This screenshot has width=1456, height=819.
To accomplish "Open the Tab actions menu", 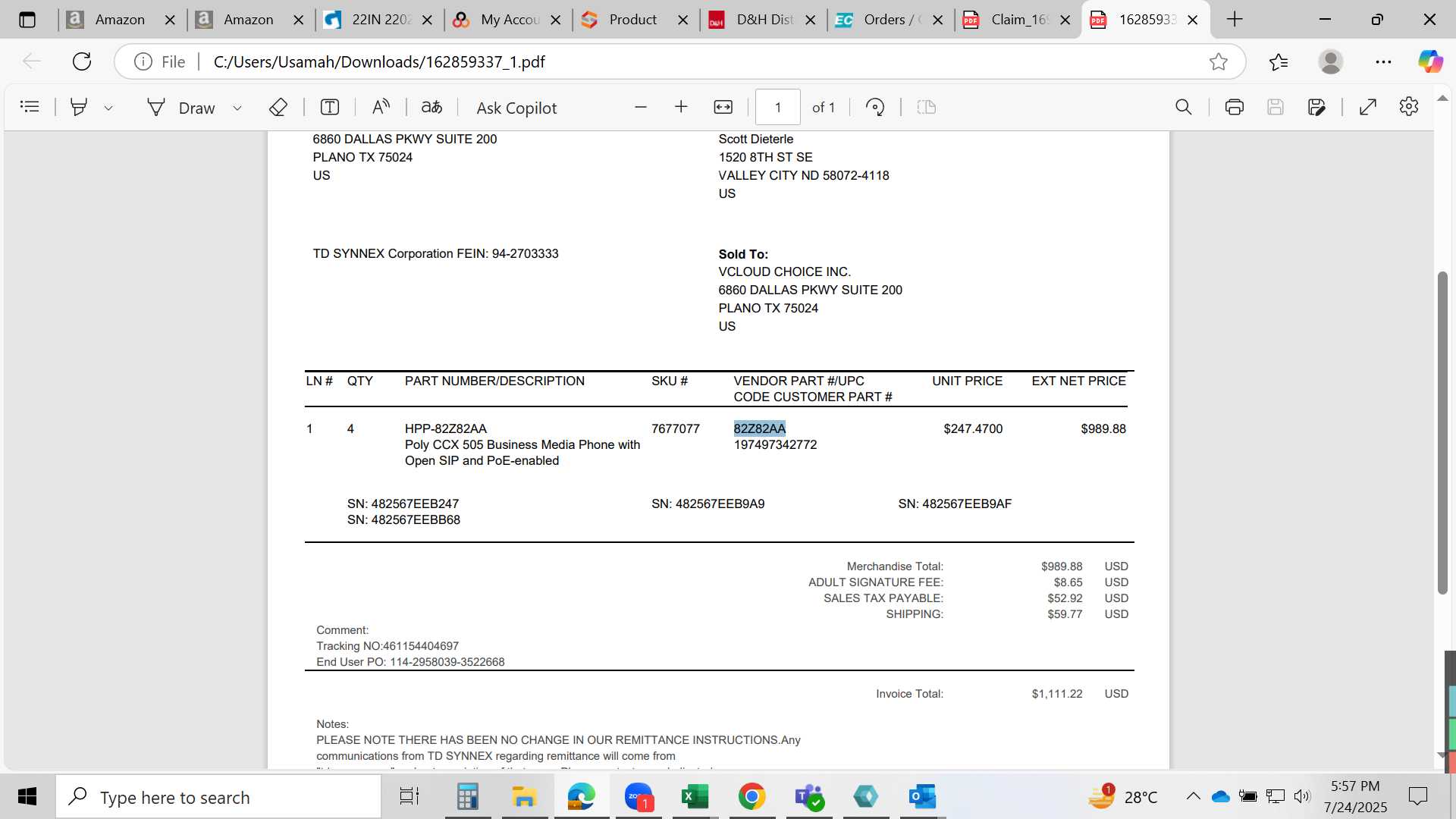I will pos(27,20).
